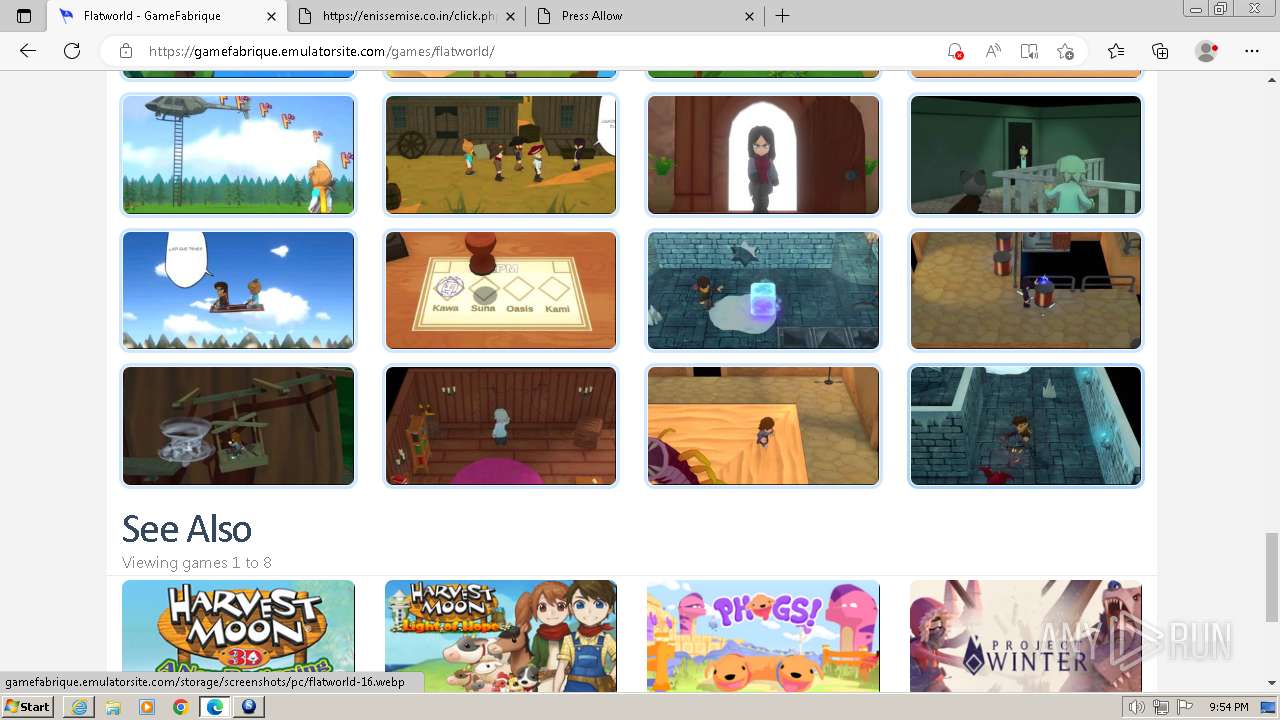
Task: Open the Harvest Moon 3D game
Action: (x=238, y=635)
